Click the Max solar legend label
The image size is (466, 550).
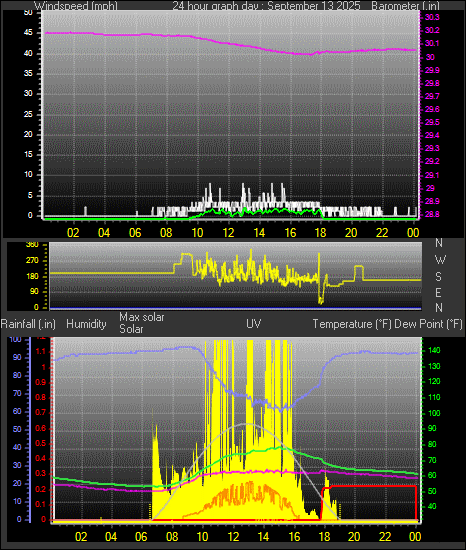coord(142,317)
